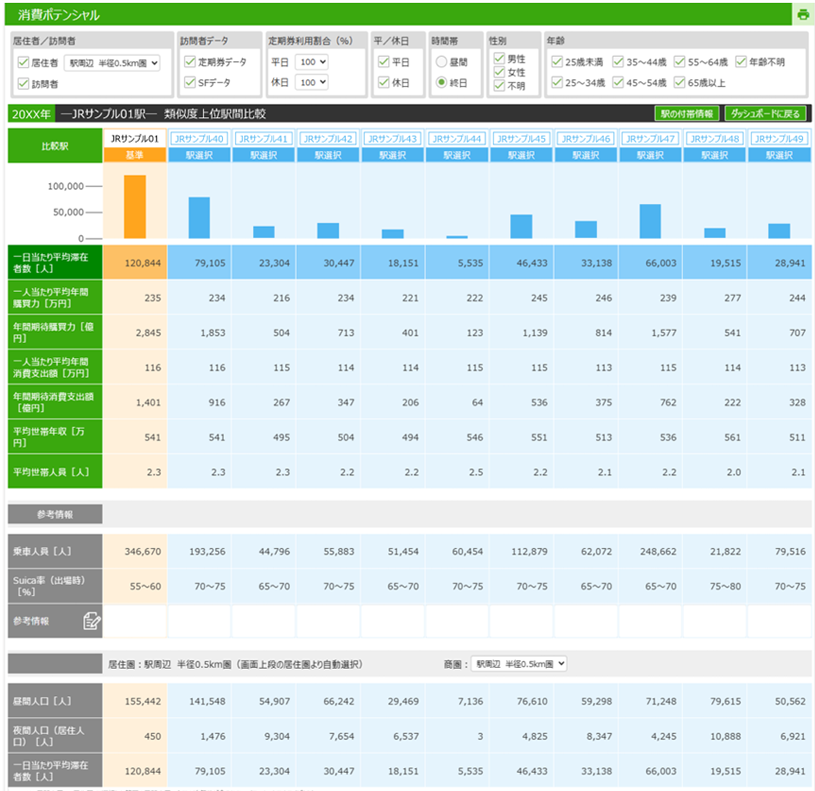
Task: Select the JRサンプル45 station column header
Action: point(522,138)
